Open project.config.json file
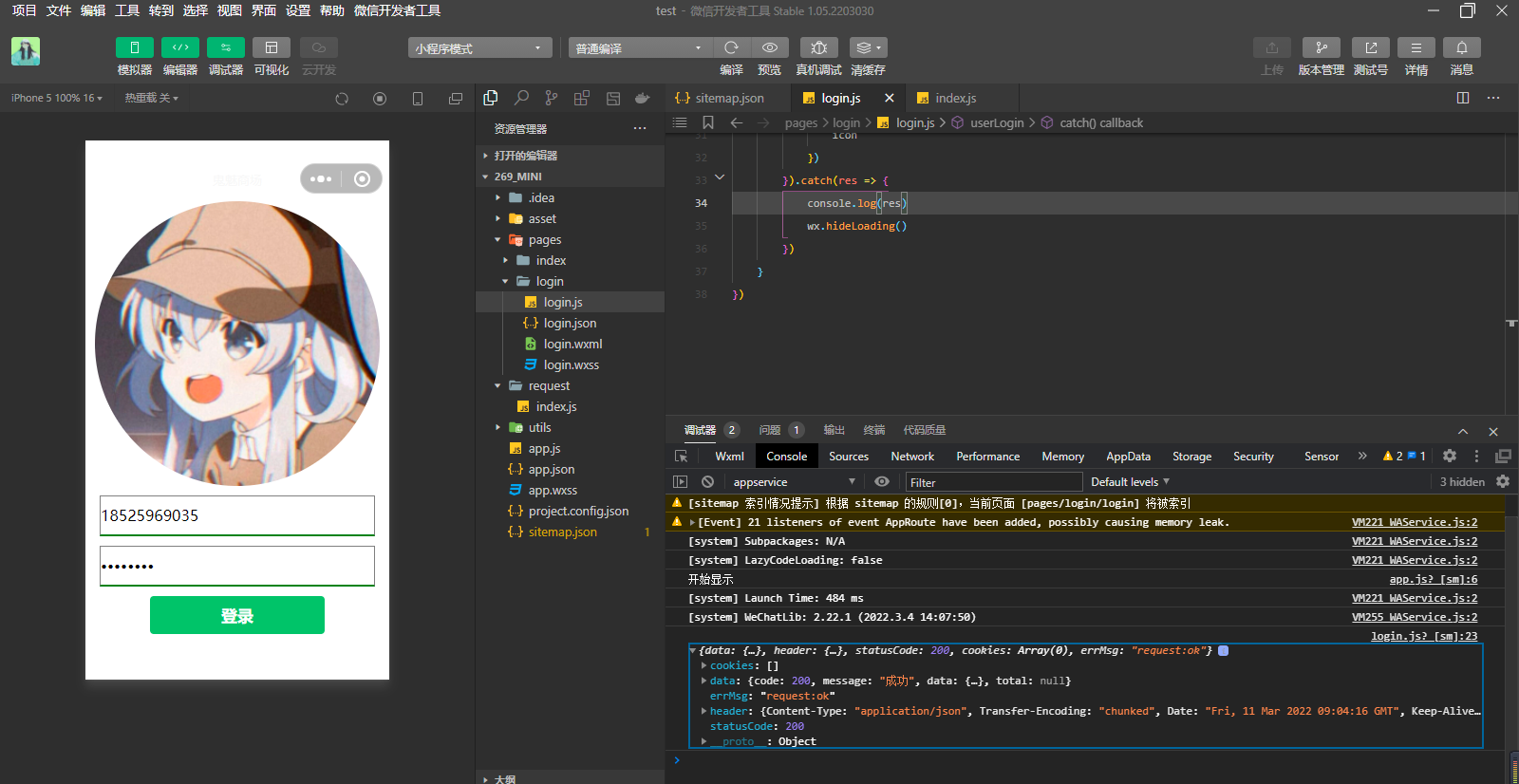1519x784 pixels. click(x=570, y=511)
